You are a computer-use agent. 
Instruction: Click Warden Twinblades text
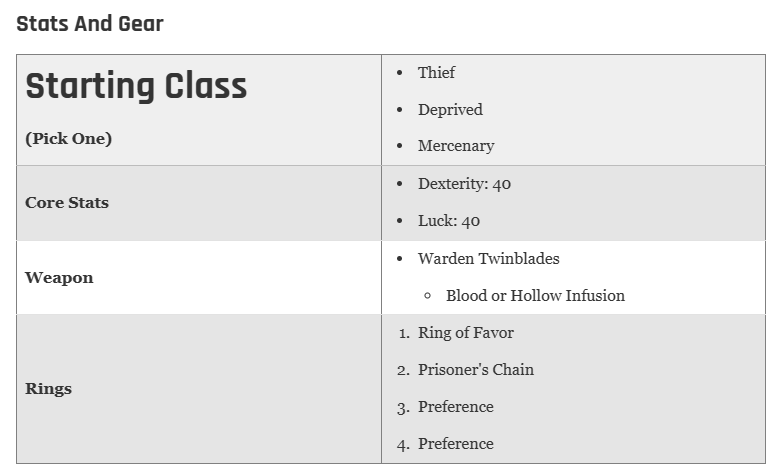click(x=489, y=258)
